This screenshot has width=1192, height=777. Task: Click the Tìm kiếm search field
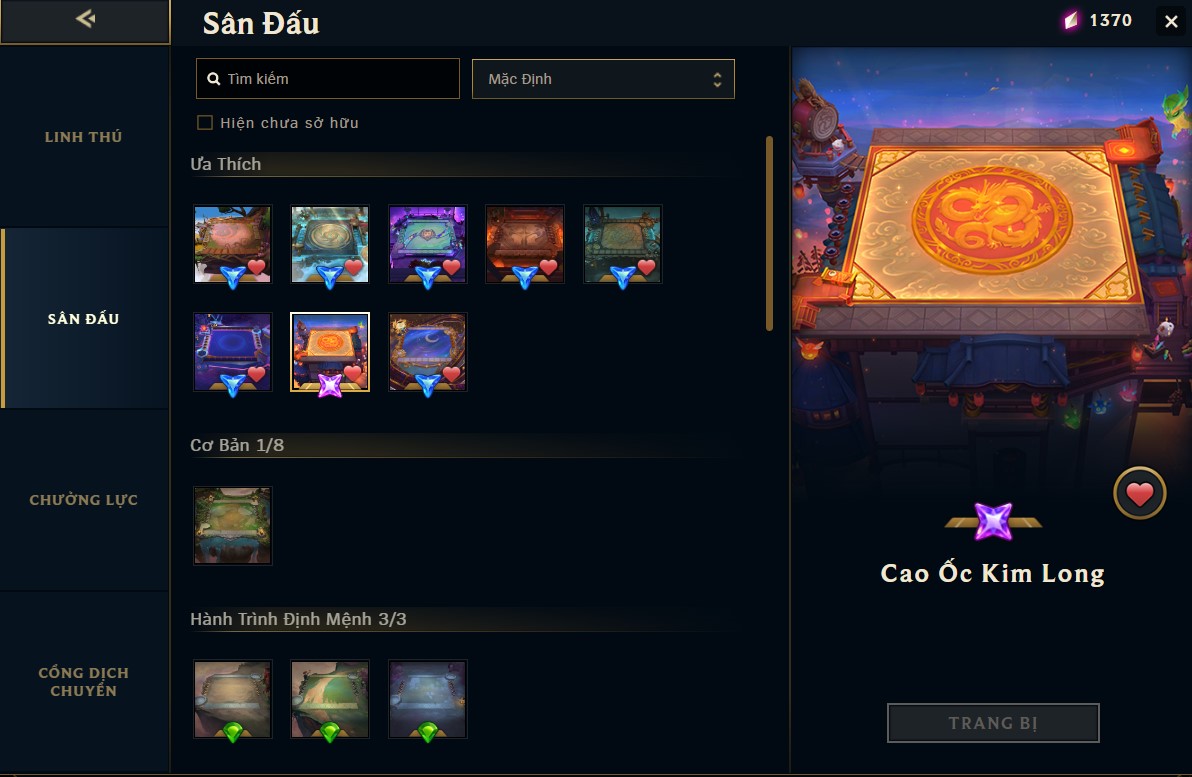[x=328, y=79]
